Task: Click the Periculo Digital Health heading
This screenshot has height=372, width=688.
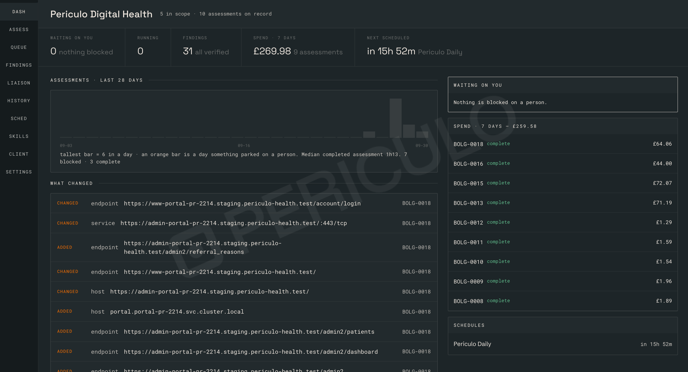Action: (101, 14)
